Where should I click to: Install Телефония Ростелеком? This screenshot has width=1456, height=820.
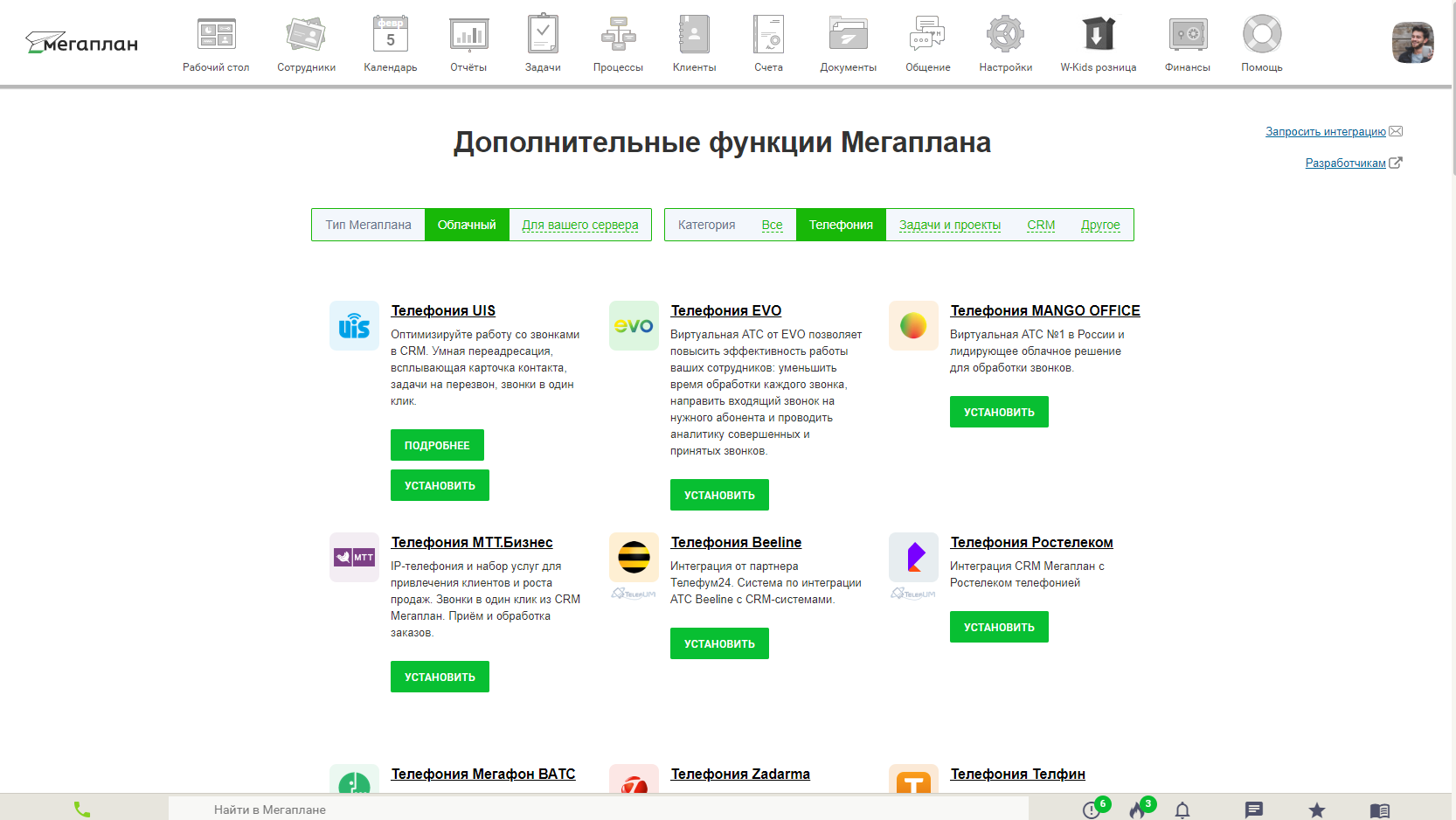click(x=999, y=627)
